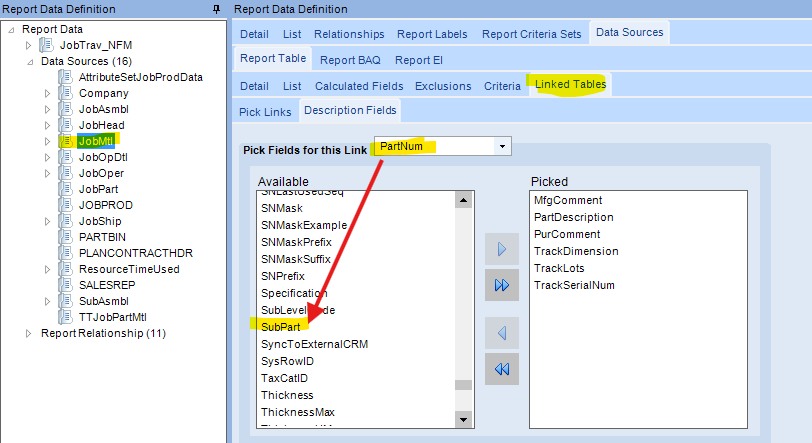812x443 pixels.
Task: Click scroll up arrow in Available list
Action: tap(463, 200)
